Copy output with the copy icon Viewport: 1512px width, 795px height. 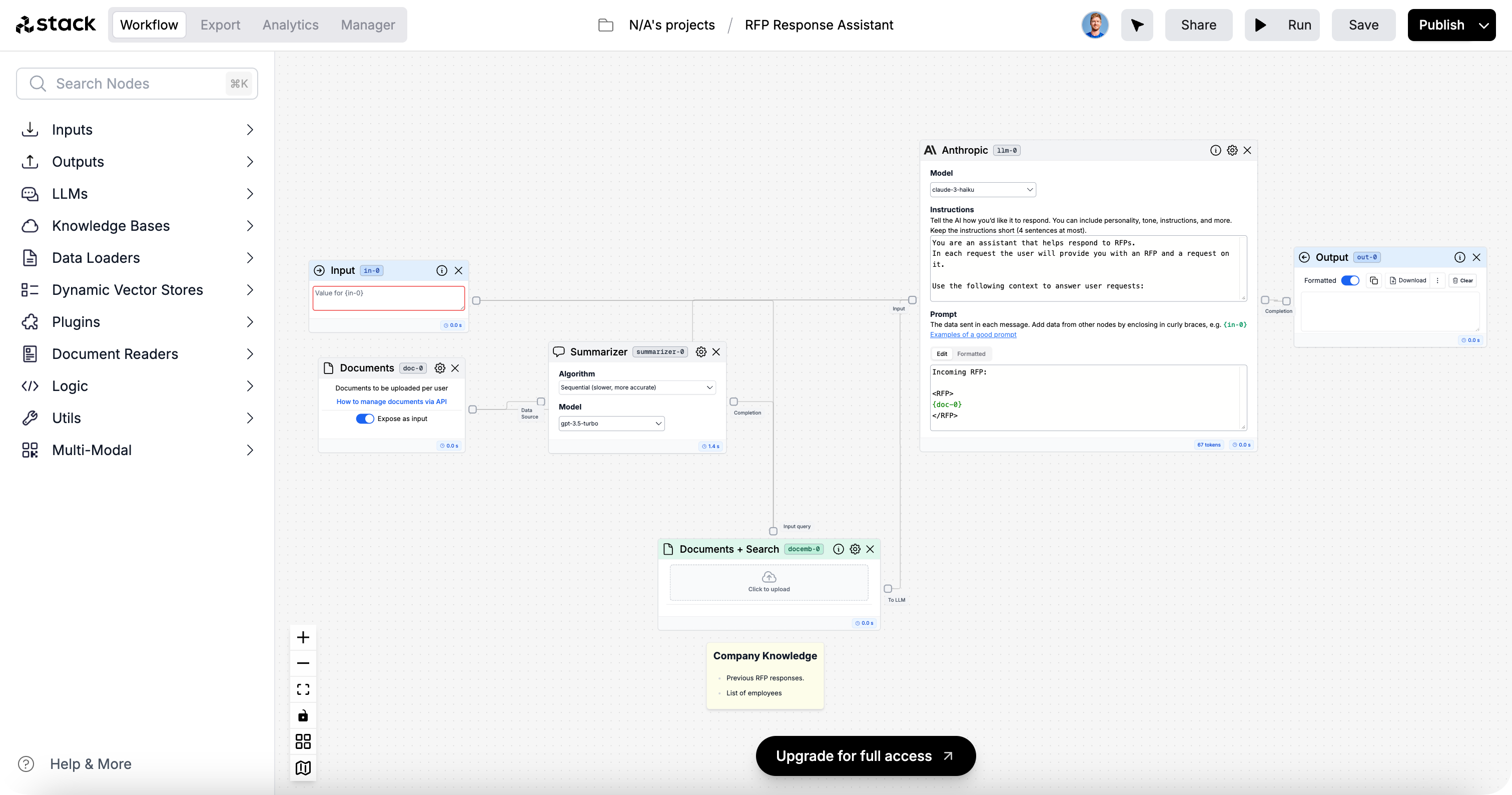click(x=1373, y=281)
